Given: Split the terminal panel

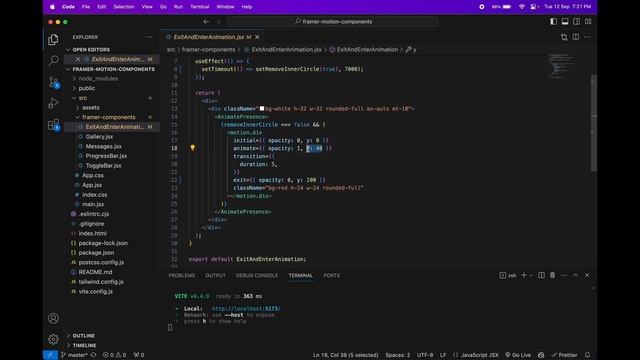Looking at the screenshot, I should click(541, 276).
